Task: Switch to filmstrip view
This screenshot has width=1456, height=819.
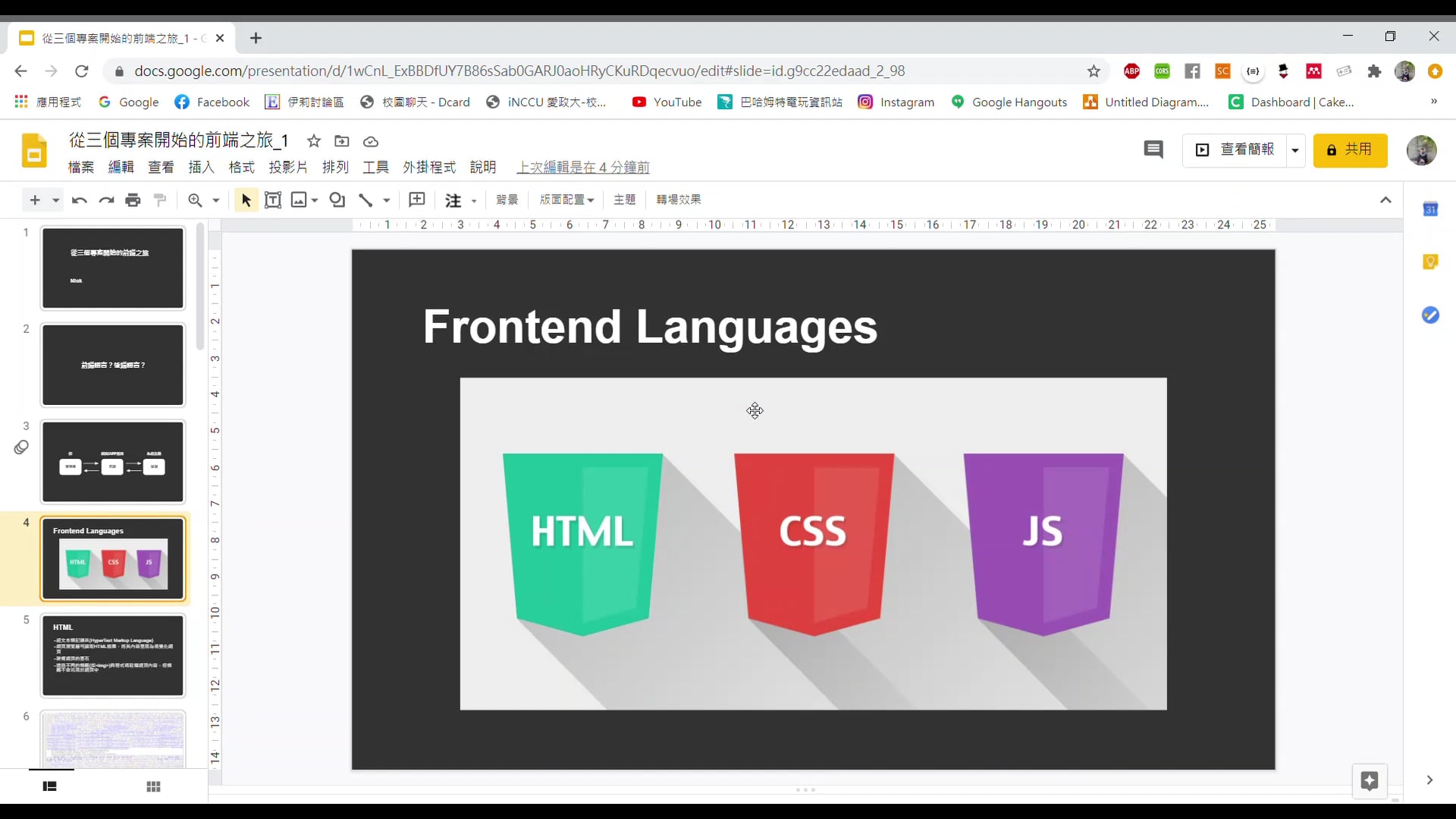Action: [x=50, y=786]
